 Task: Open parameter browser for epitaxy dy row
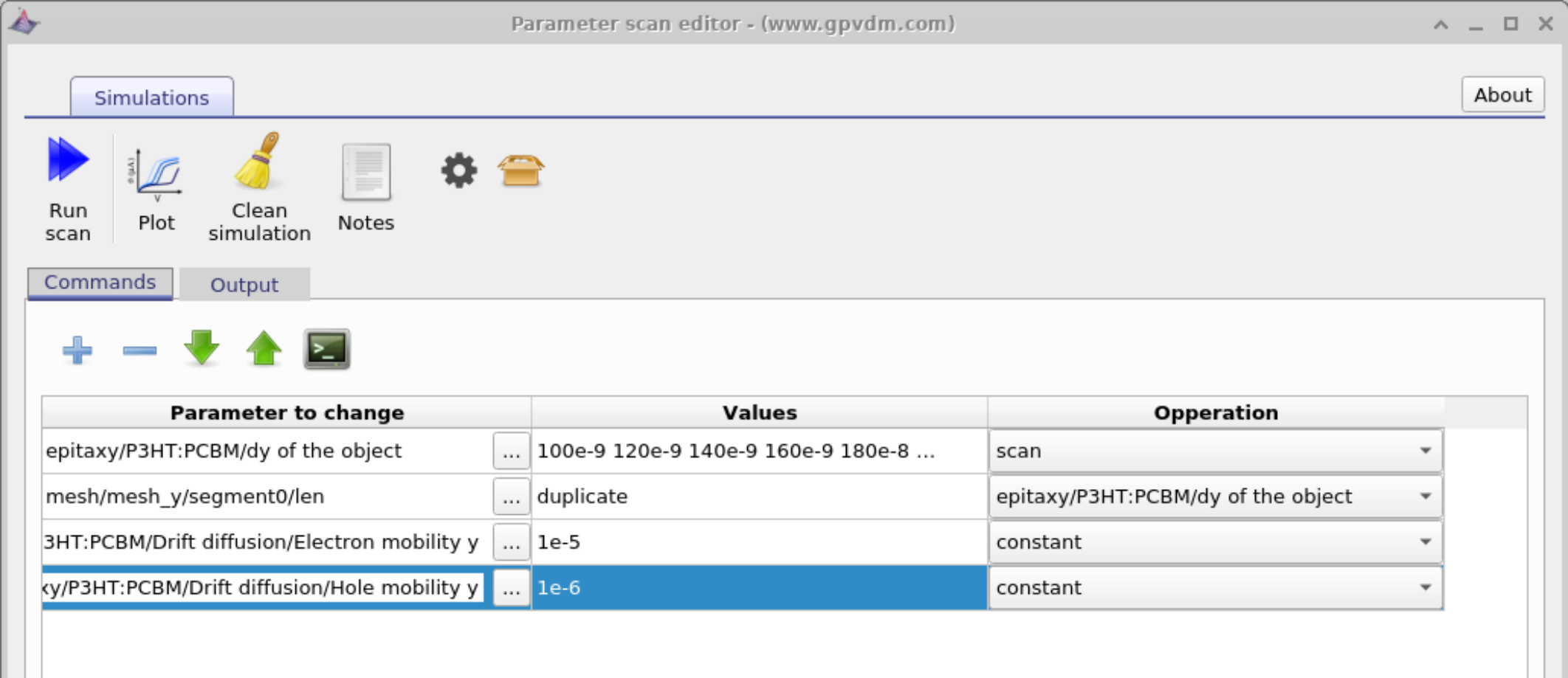click(x=510, y=451)
